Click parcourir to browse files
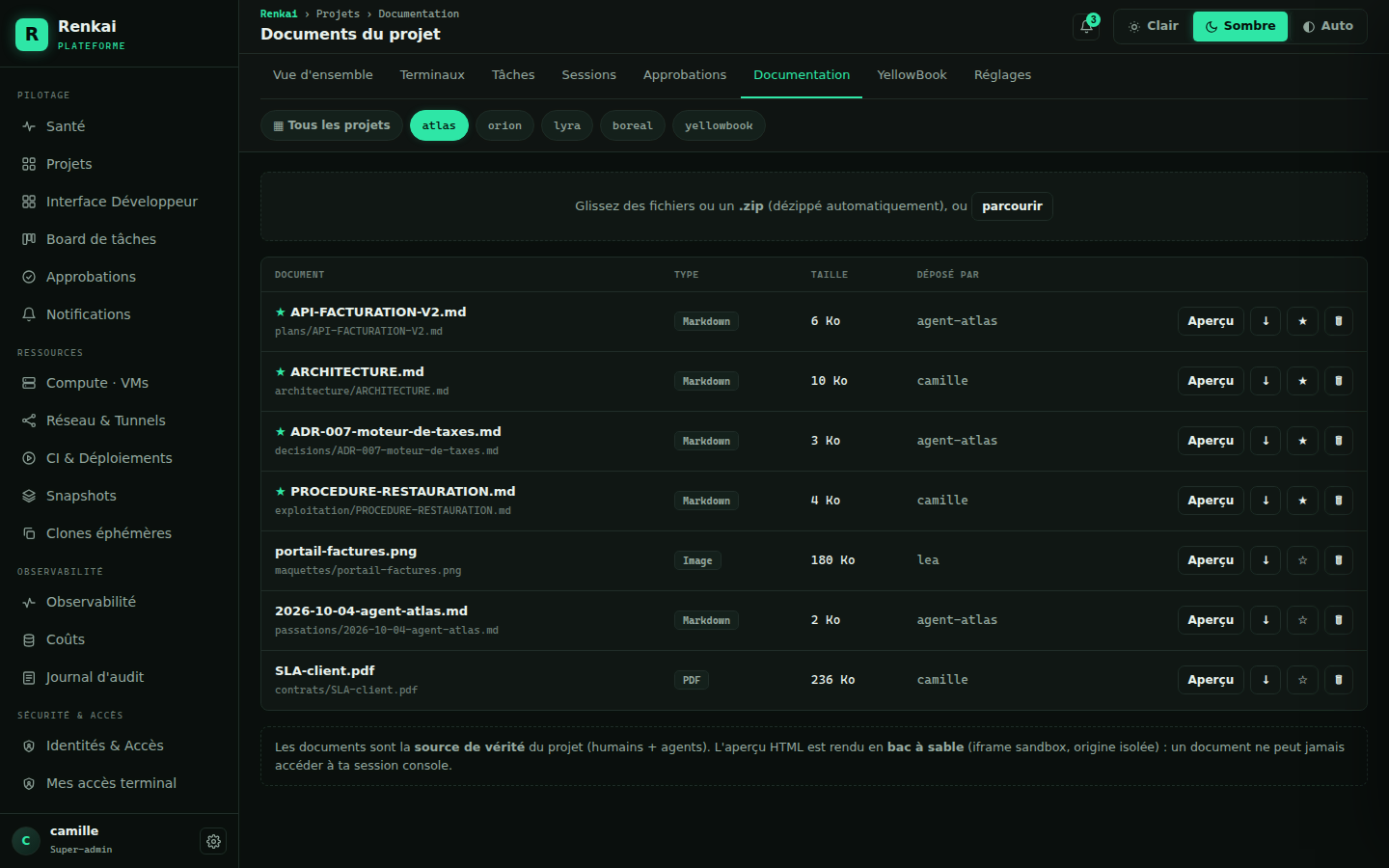Screen dimensions: 1389x868 point(1012,206)
